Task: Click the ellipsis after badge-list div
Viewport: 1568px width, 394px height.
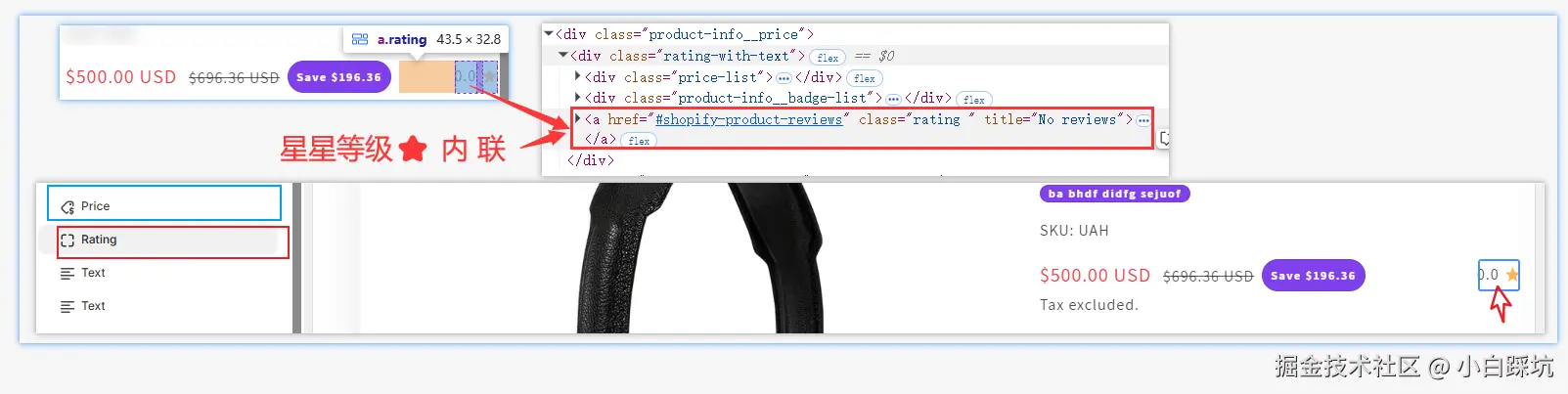Action: click(893, 99)
